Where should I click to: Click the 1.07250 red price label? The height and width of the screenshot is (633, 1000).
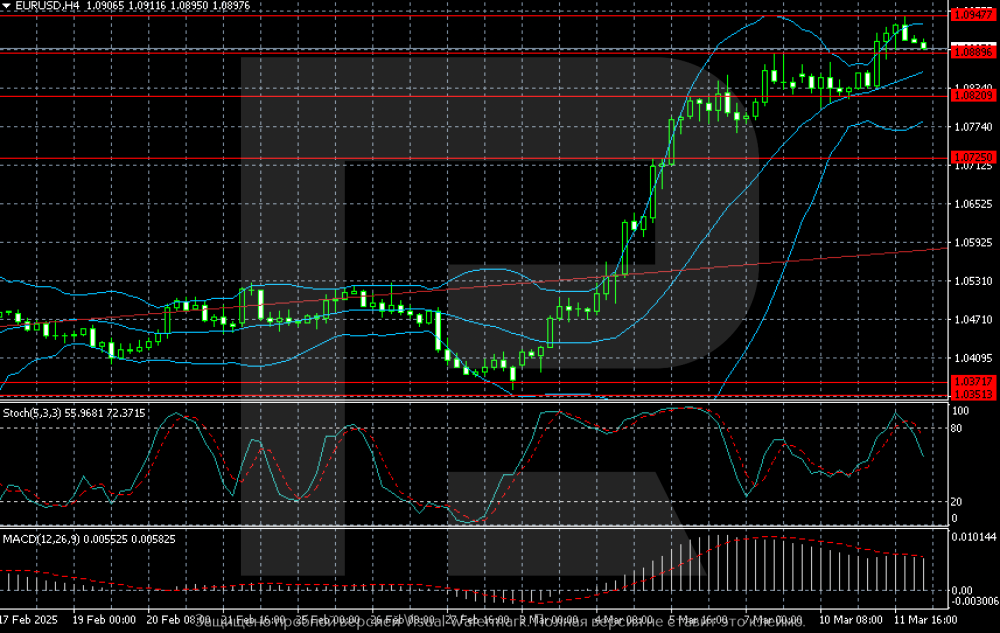972,158
